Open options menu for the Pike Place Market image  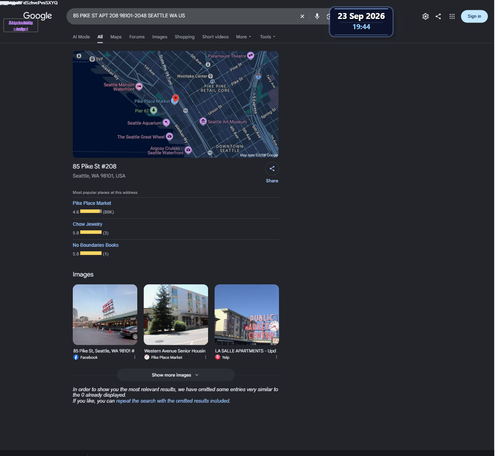point(205,357)
